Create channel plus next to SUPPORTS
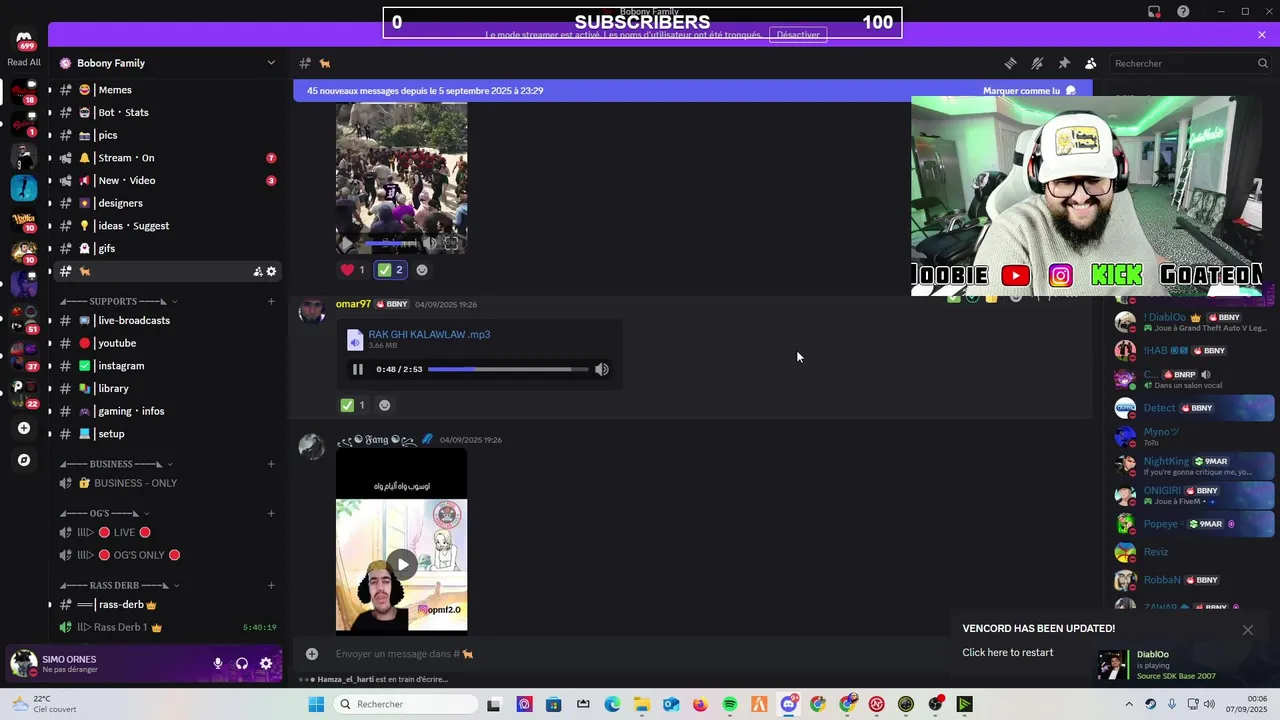The height and width of the screenshot is (720, 1280). 271,301
